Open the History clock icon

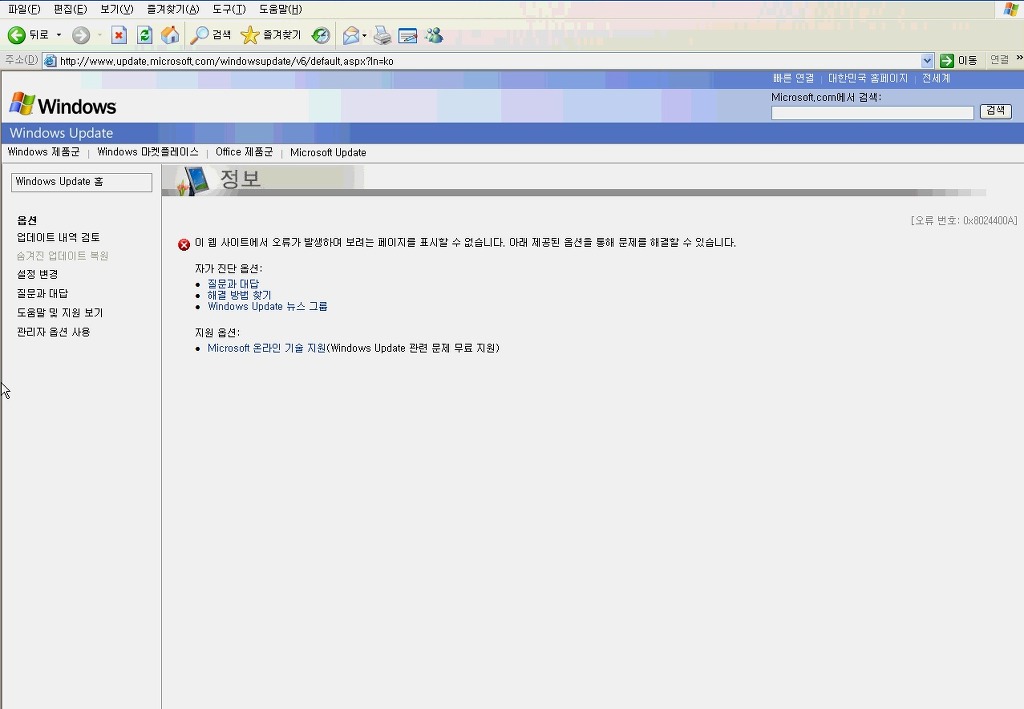click(x=321, y=35)
